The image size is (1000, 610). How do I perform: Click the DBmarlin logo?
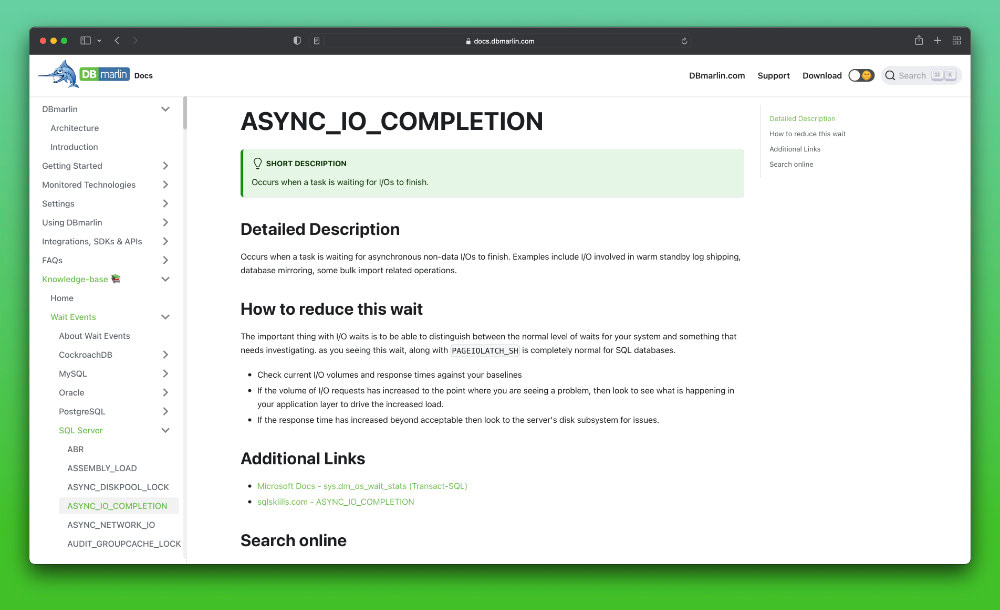pos(85,75)
